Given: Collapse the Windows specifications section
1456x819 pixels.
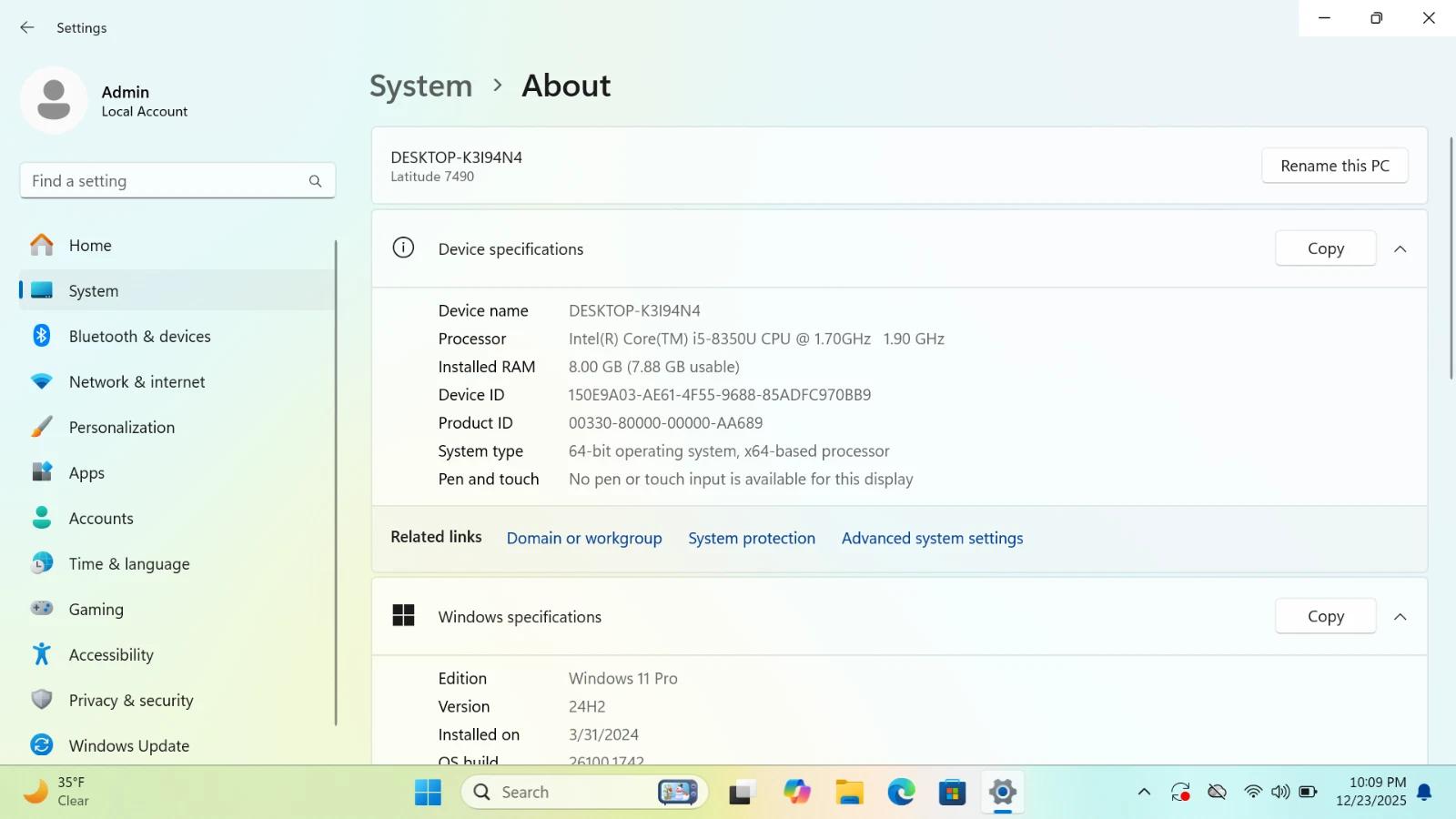Looking at the screenshot, I should (x=1400, y=616).
